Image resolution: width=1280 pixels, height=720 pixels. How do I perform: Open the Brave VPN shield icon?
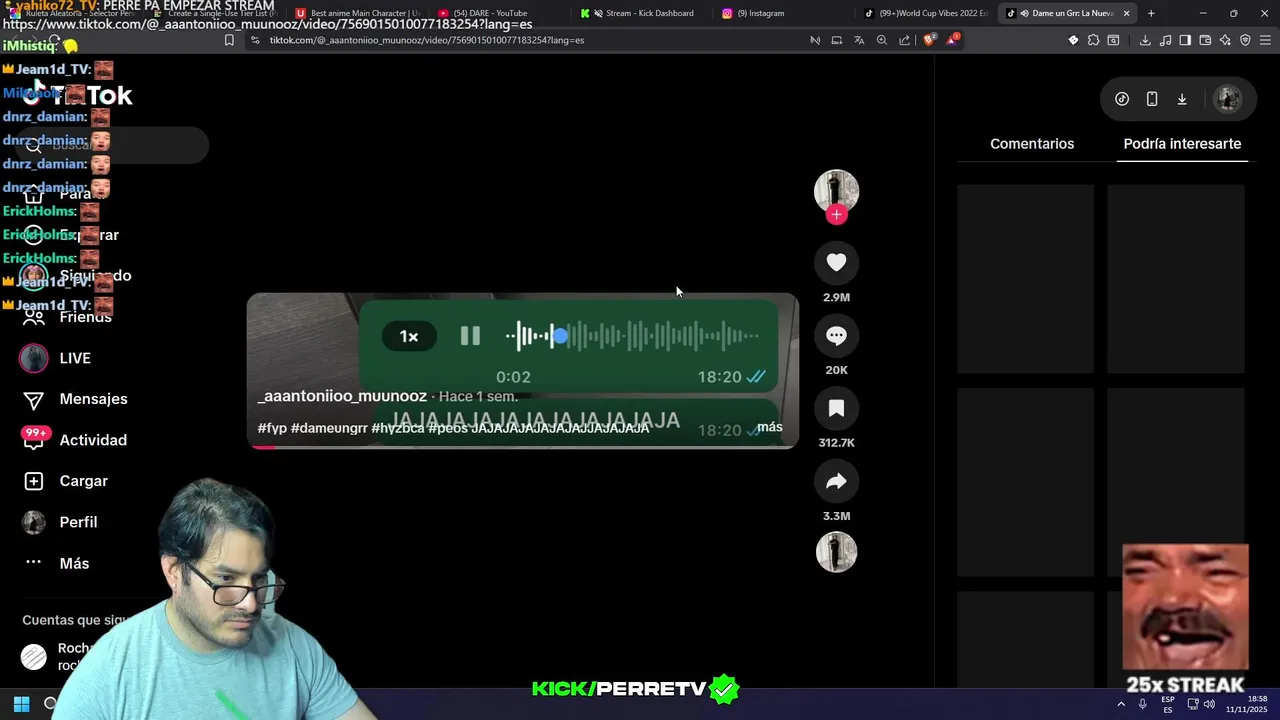(x=1245, y=40)
